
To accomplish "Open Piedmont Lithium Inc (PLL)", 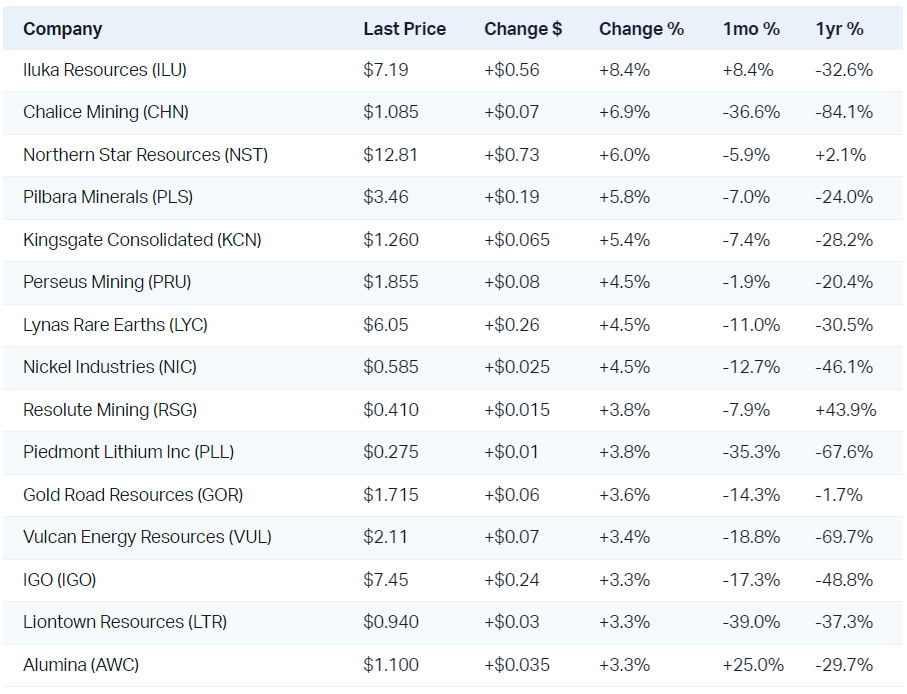I will (x=128, y=452).
